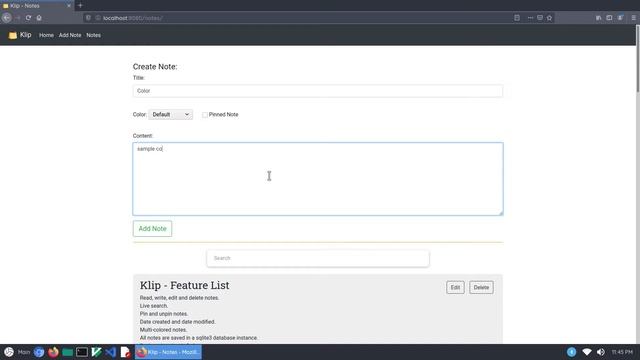
Task: Reload the current page
Action: pyautogui.click(x=28, y=18)
